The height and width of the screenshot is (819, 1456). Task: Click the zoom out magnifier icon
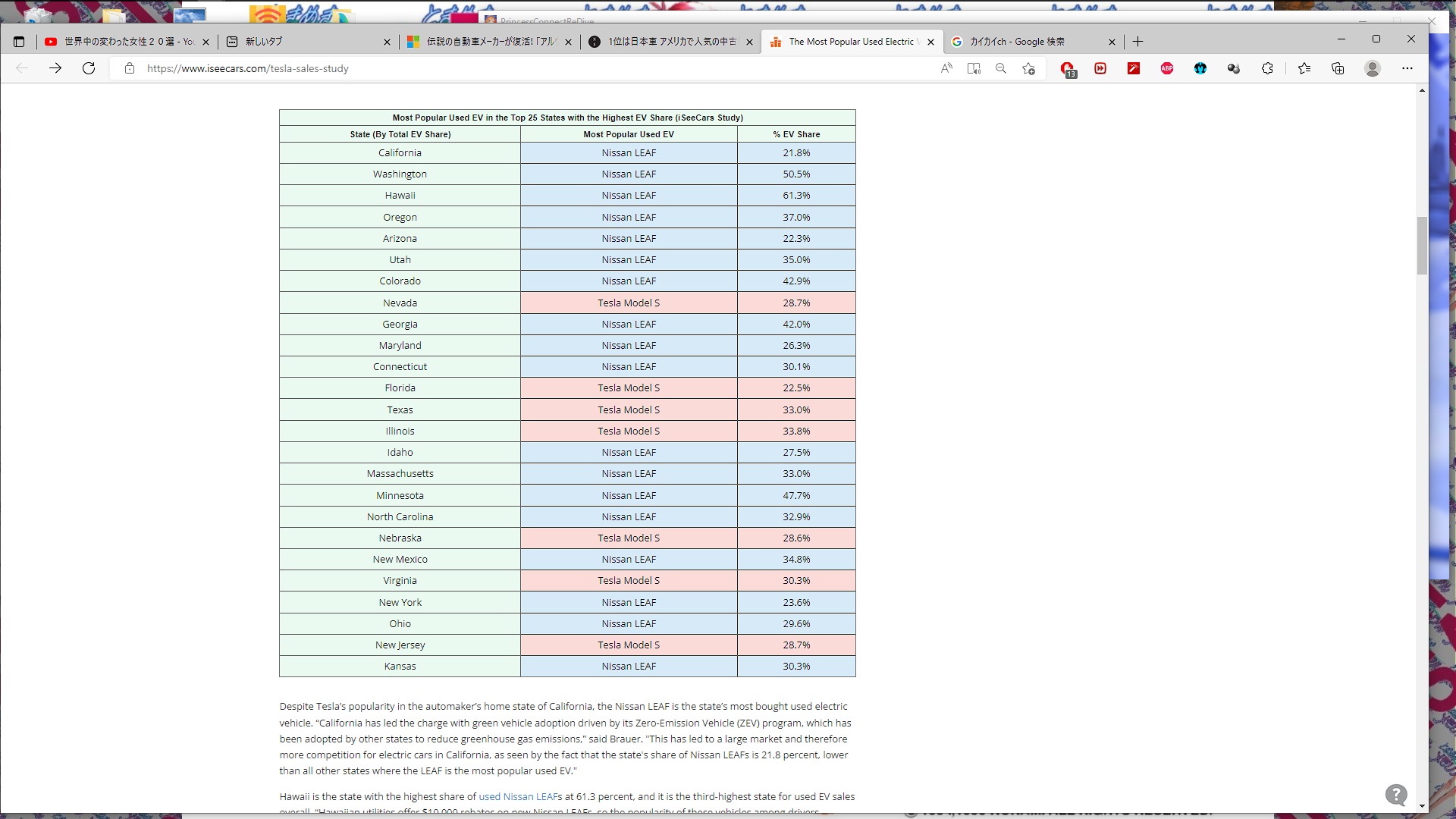(x=1001, y=68)
